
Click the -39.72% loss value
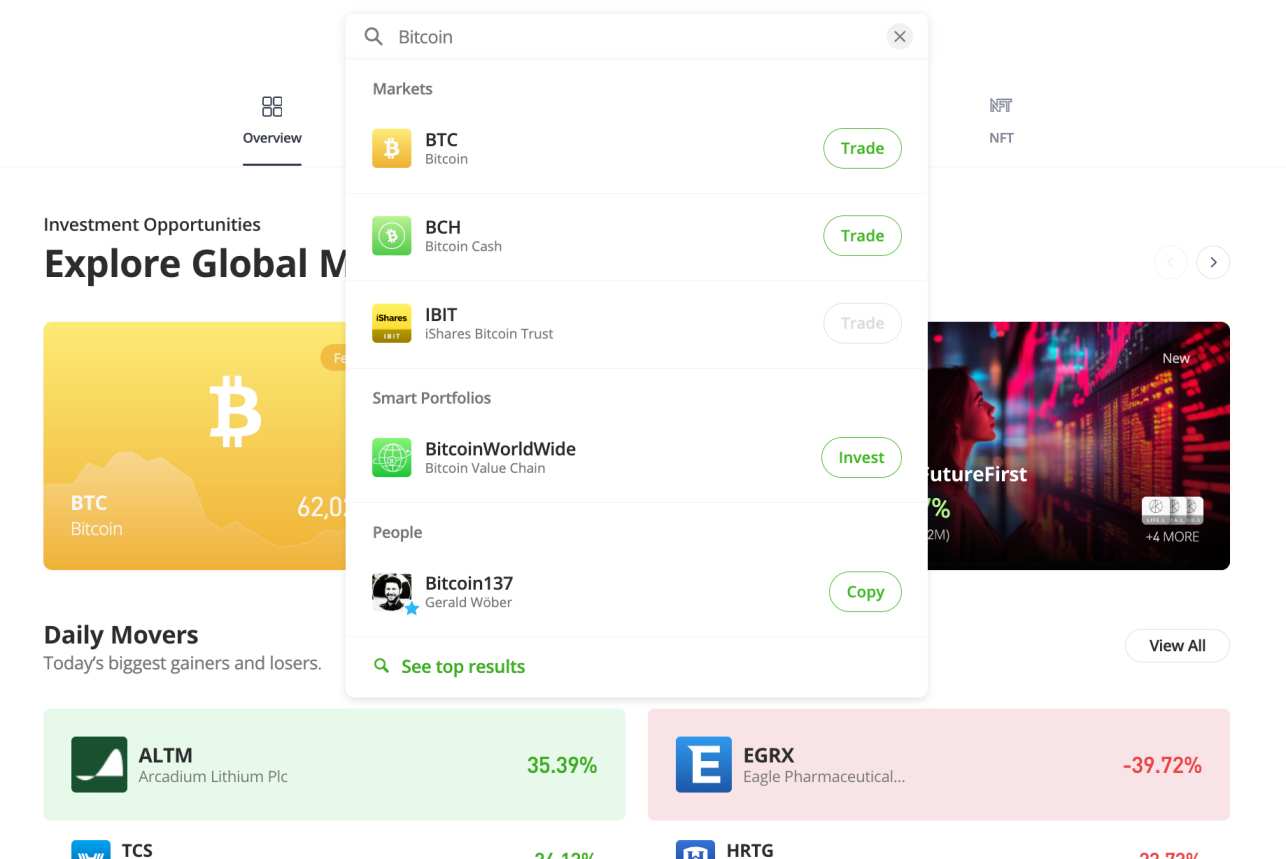pyautogui.click(x=1162, y=766)
